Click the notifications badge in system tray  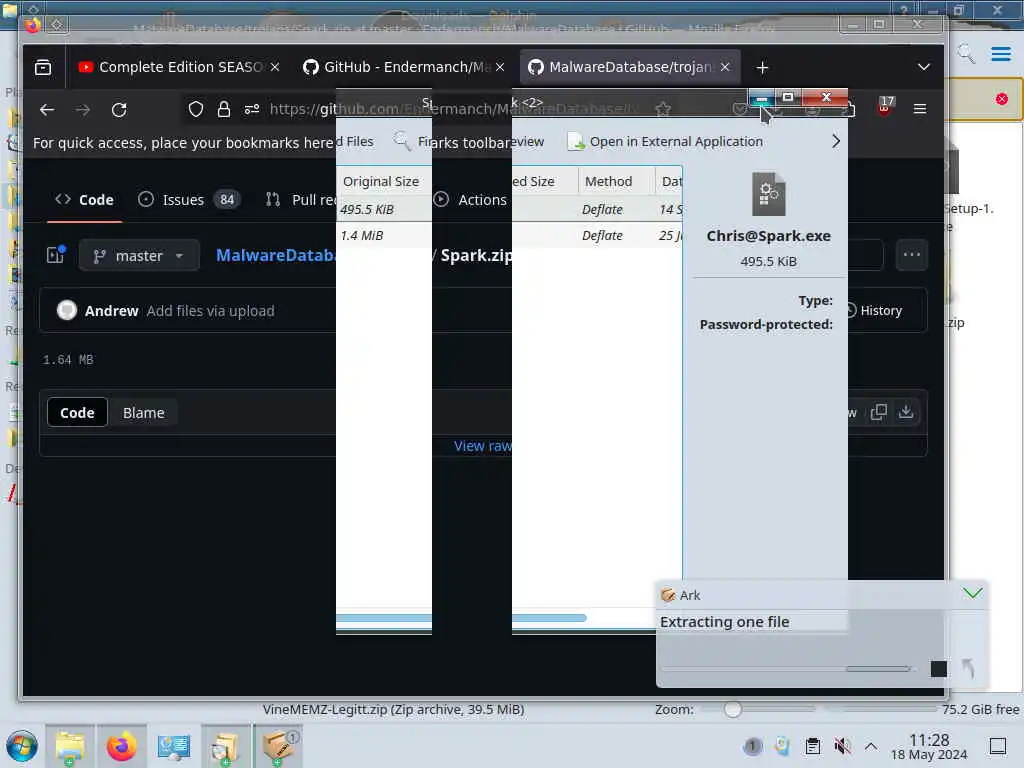click(752, 746)
